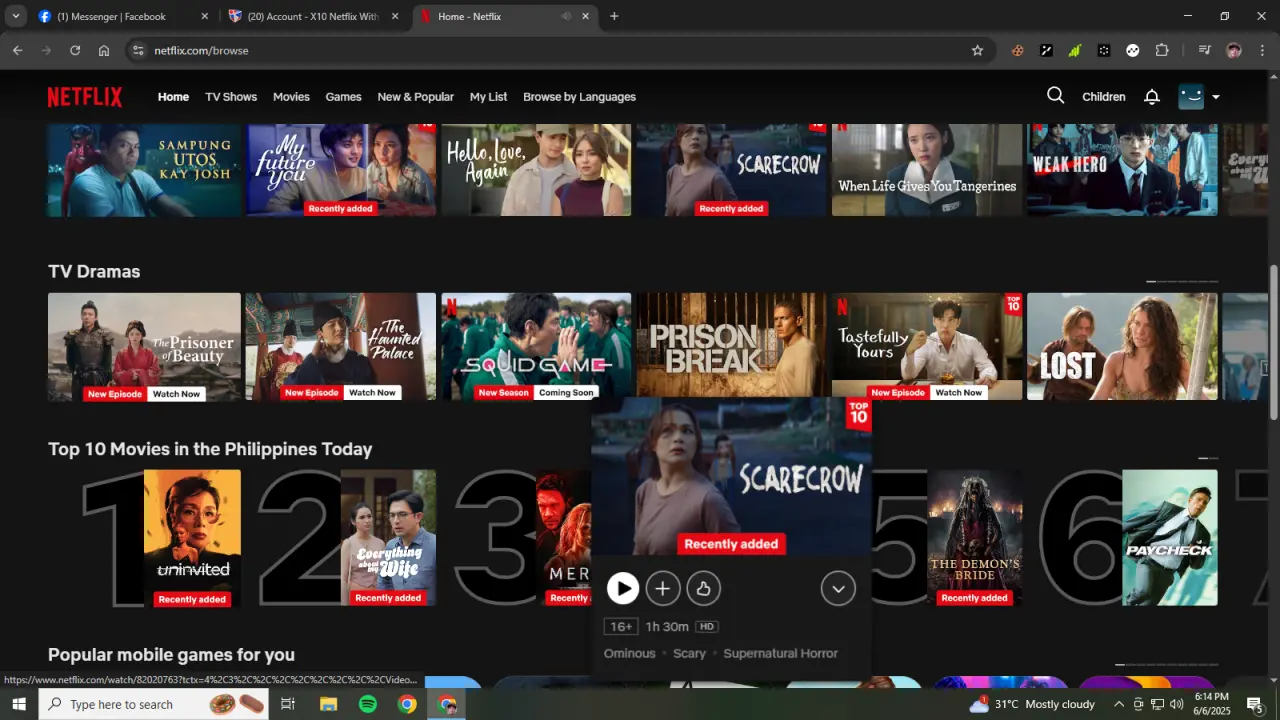The height and width of the screenshot is (720, 1280).
Task: Open Lost thumbnail
Action: coord(1122,346)
